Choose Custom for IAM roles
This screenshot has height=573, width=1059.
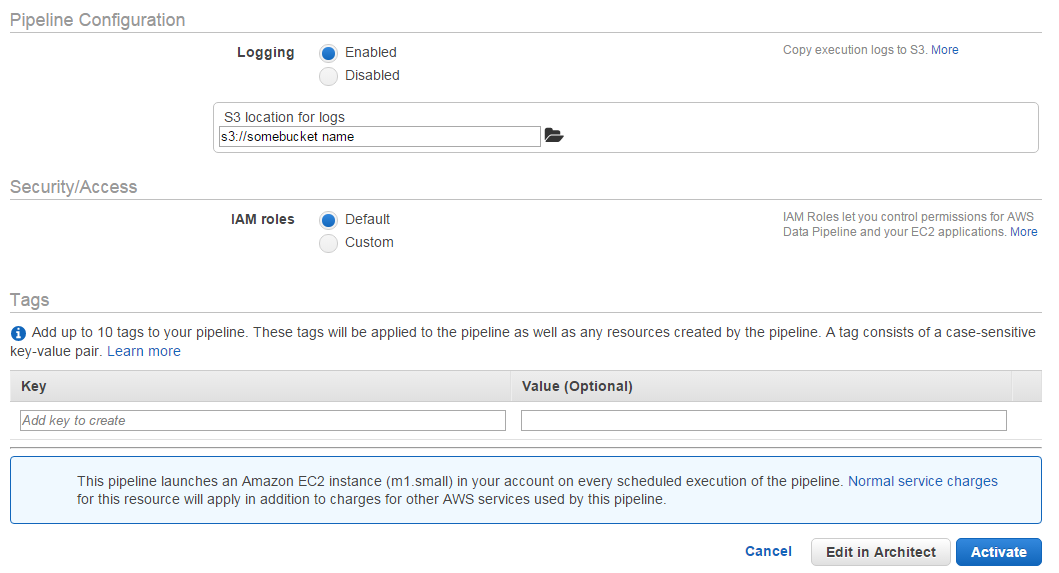click(328, 243)
